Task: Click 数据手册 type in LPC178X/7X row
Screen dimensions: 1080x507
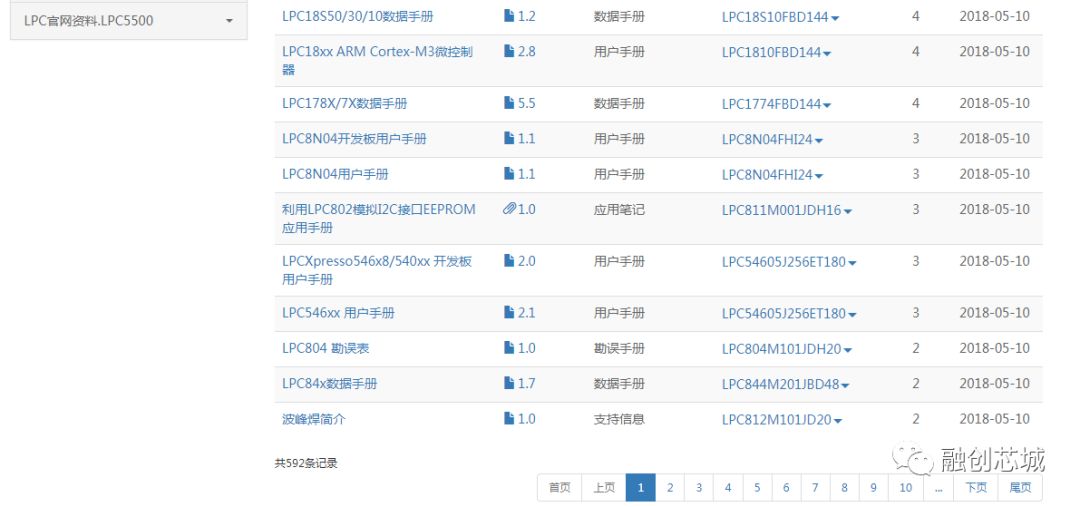Action: [619, 104]
